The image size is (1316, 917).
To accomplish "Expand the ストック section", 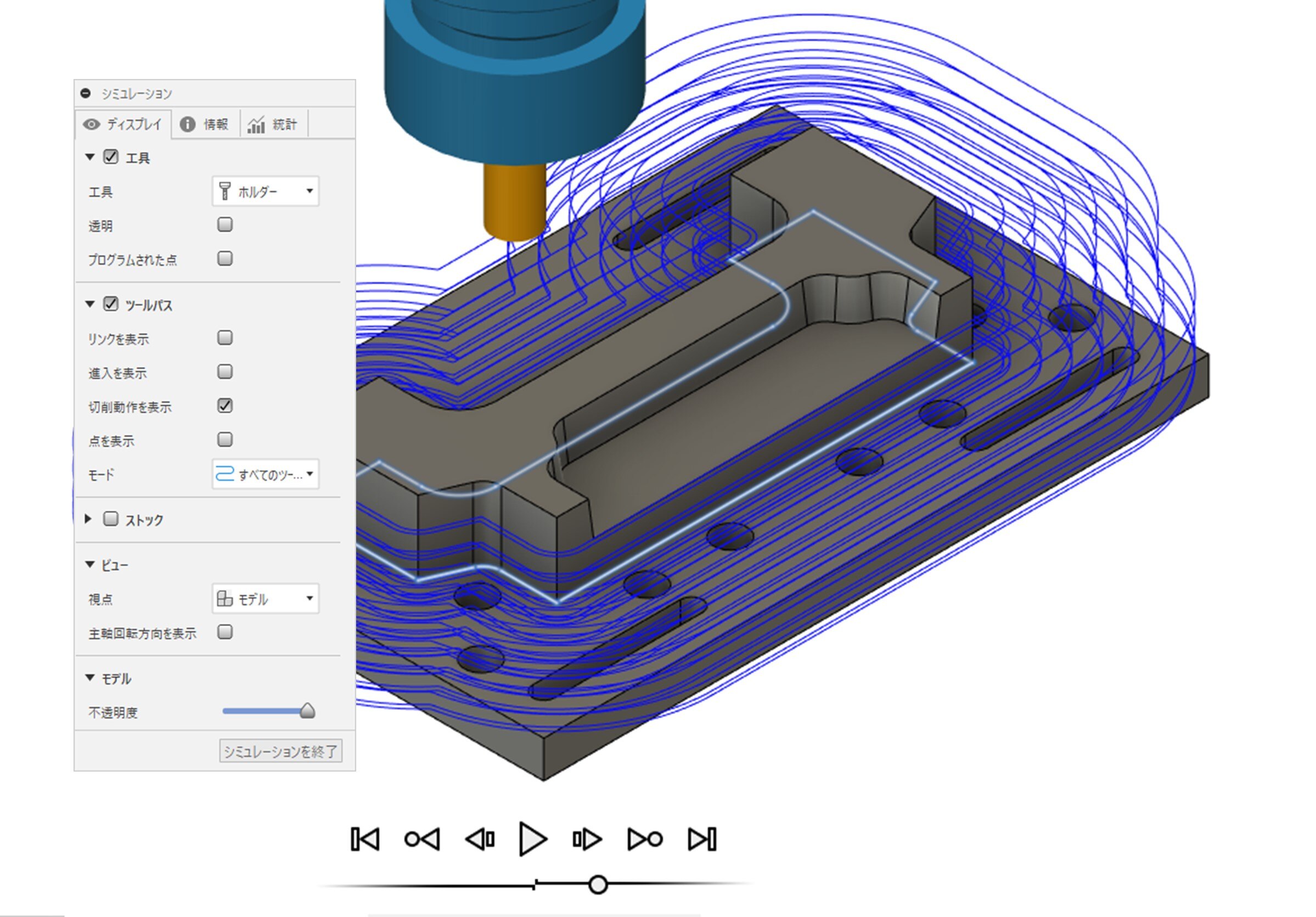I will click(x=88, y=519).
